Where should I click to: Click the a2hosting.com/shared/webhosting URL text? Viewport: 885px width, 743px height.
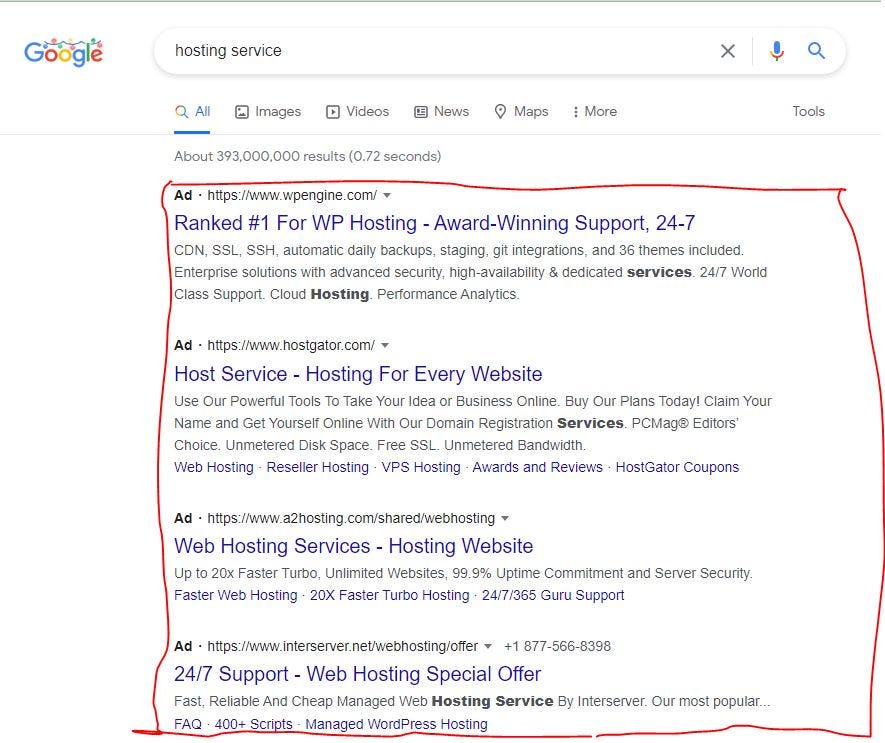point(351,518)
